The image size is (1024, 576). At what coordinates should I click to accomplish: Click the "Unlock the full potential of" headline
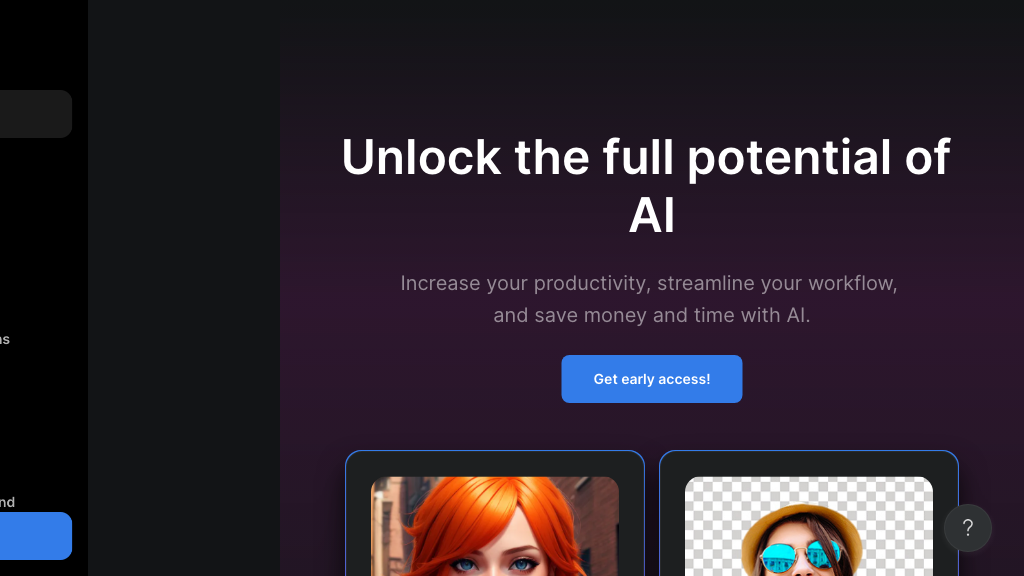coord(645,158)
